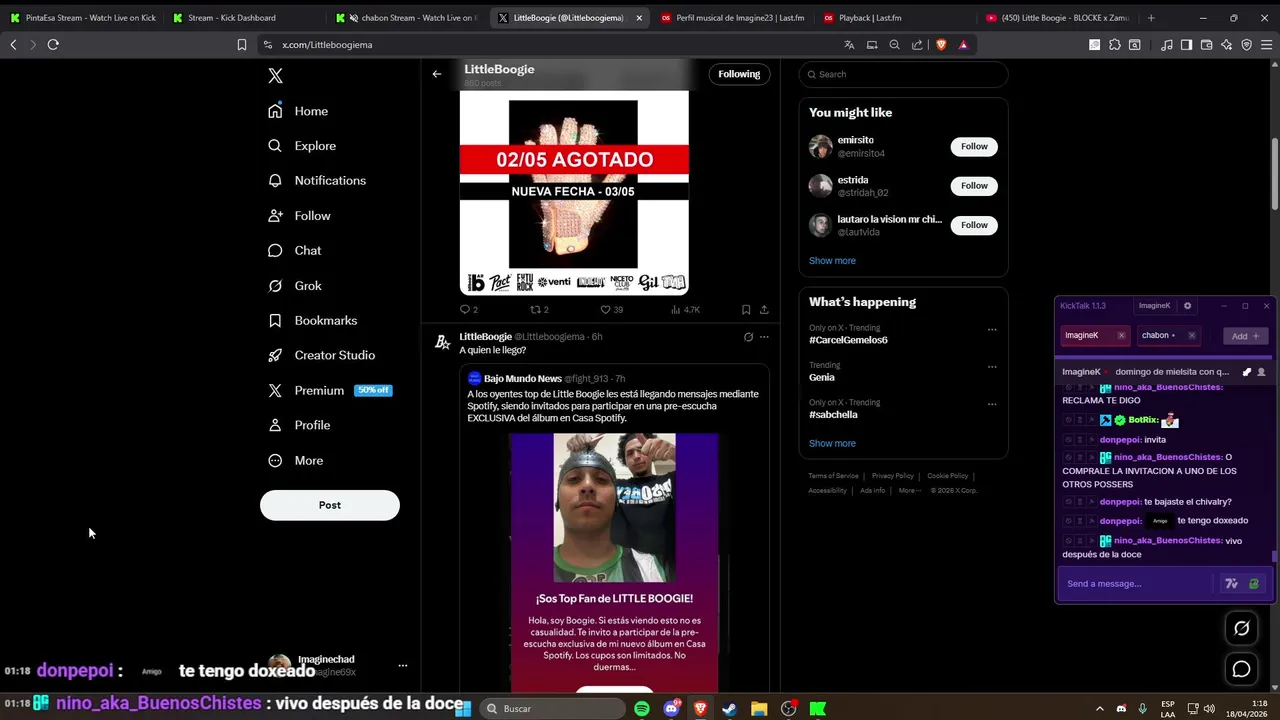Viewport: 1280px width, 720px height.
Task: Open more options for Genia trend
Action: [x=992, y=367]
